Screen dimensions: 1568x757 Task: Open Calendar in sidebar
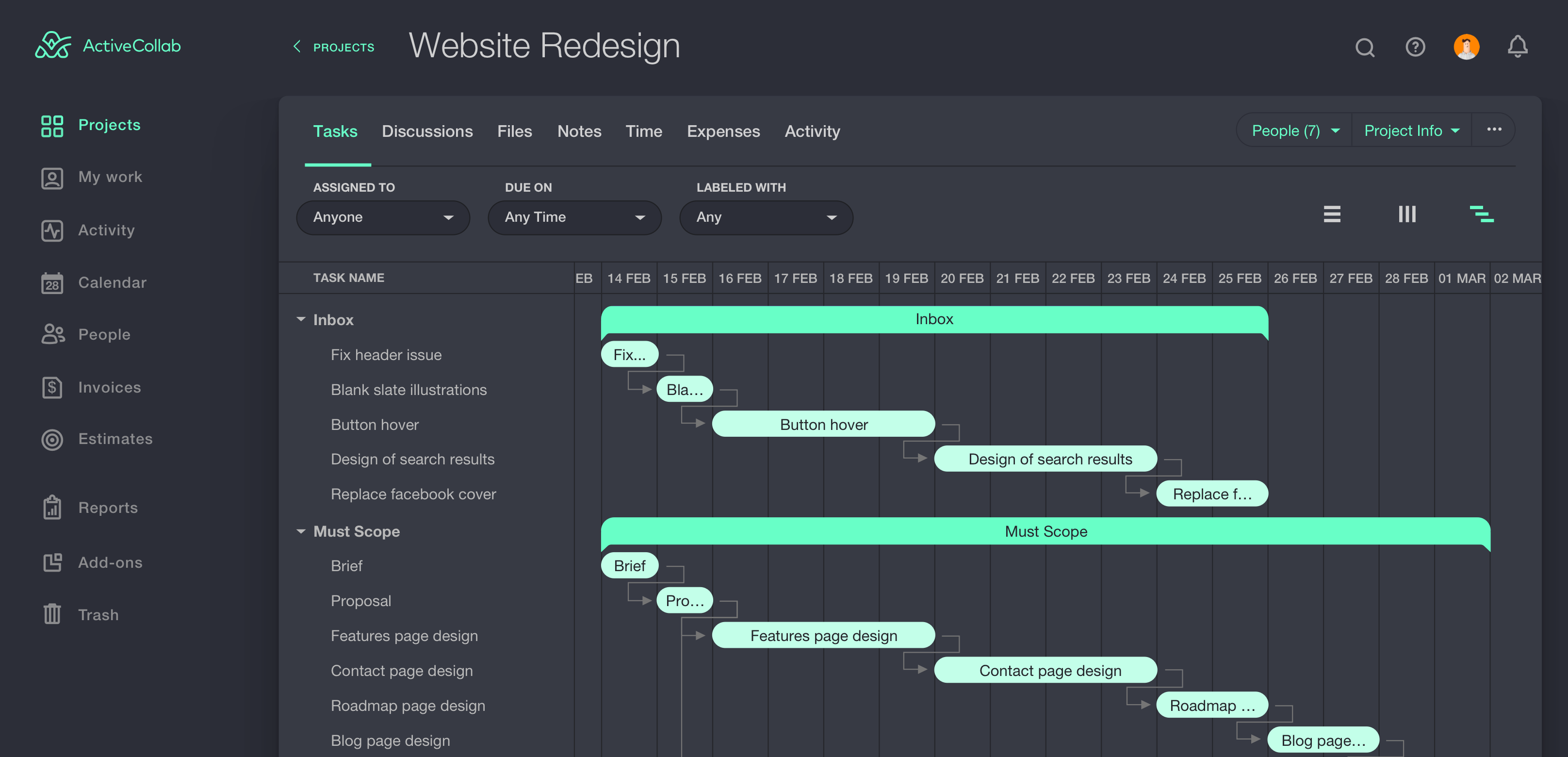[94, 282]
